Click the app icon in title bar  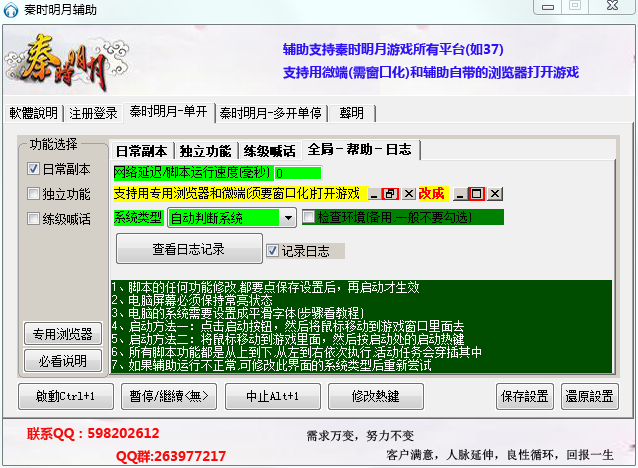click(12, 9)
